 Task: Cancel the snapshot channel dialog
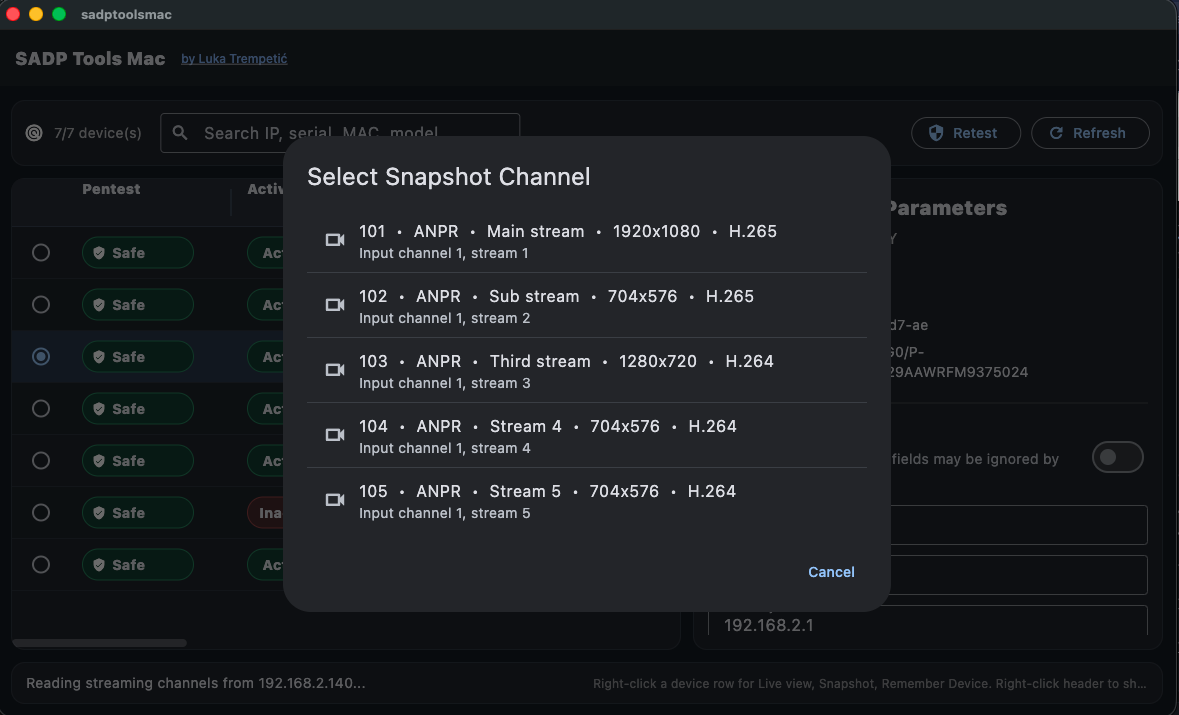(x=831, y=572)
